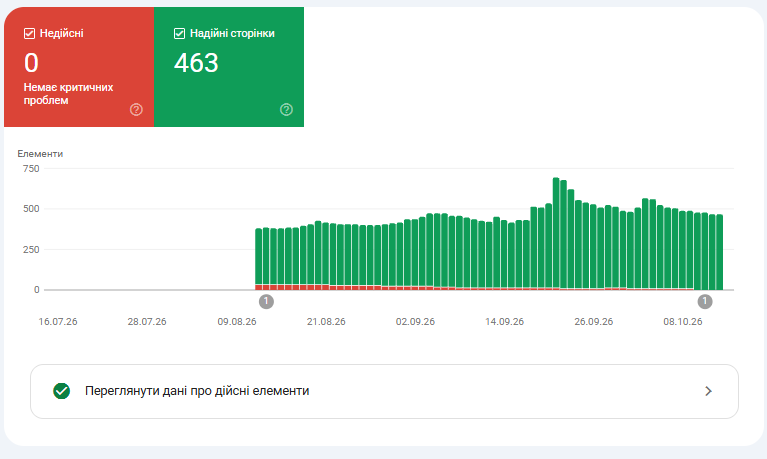Click the annotation marker near 08.10.26
Viewport: 767px width, 459px height.
tap(705, 301)
